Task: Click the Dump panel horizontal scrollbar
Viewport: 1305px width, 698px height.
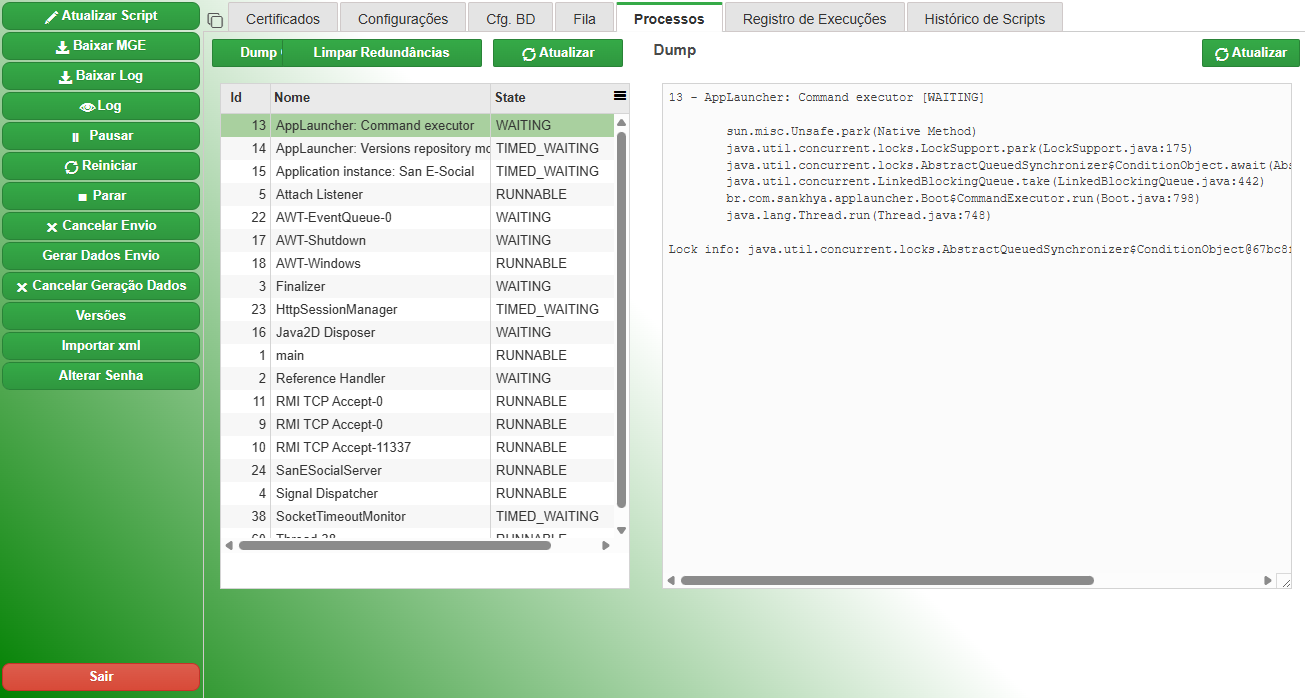Action: click(x=887, y=580)
